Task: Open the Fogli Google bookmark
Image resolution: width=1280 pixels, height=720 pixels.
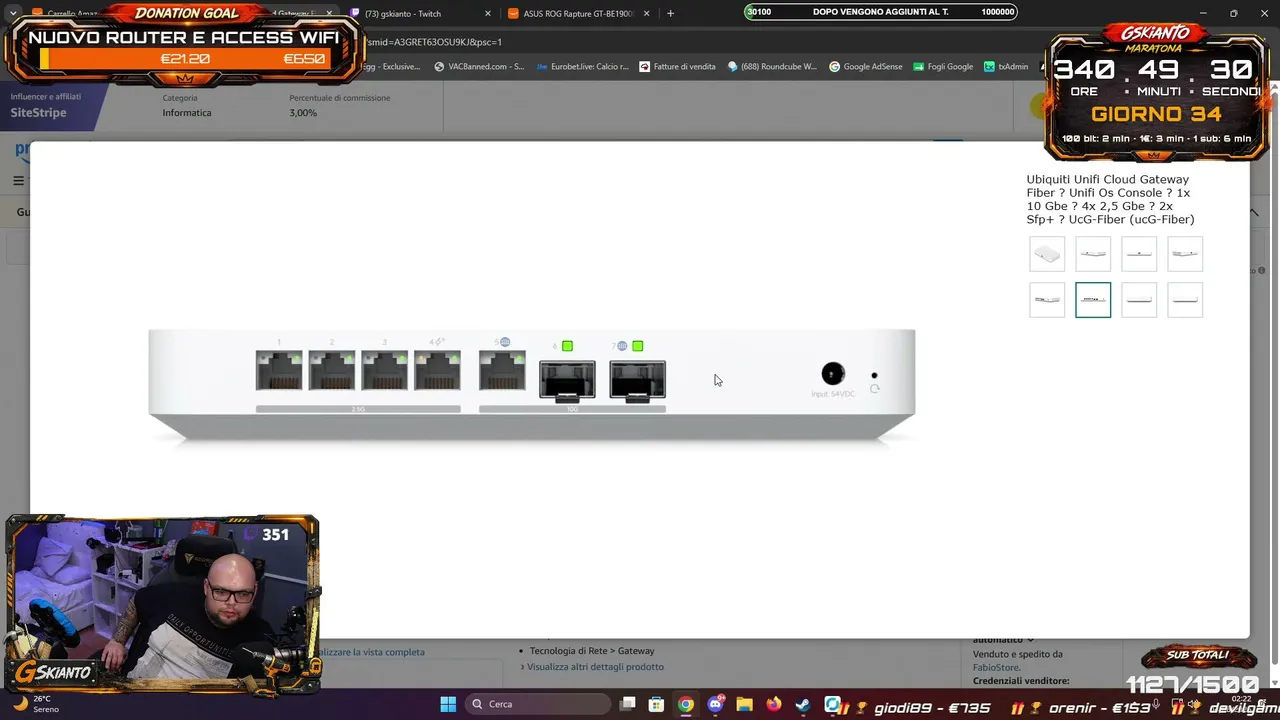Action: (943, 67)
